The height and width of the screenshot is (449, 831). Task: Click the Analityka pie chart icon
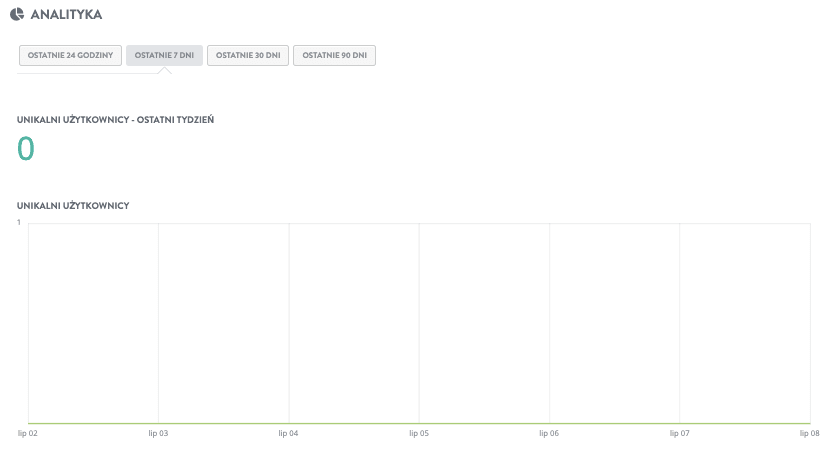[17, 14]
